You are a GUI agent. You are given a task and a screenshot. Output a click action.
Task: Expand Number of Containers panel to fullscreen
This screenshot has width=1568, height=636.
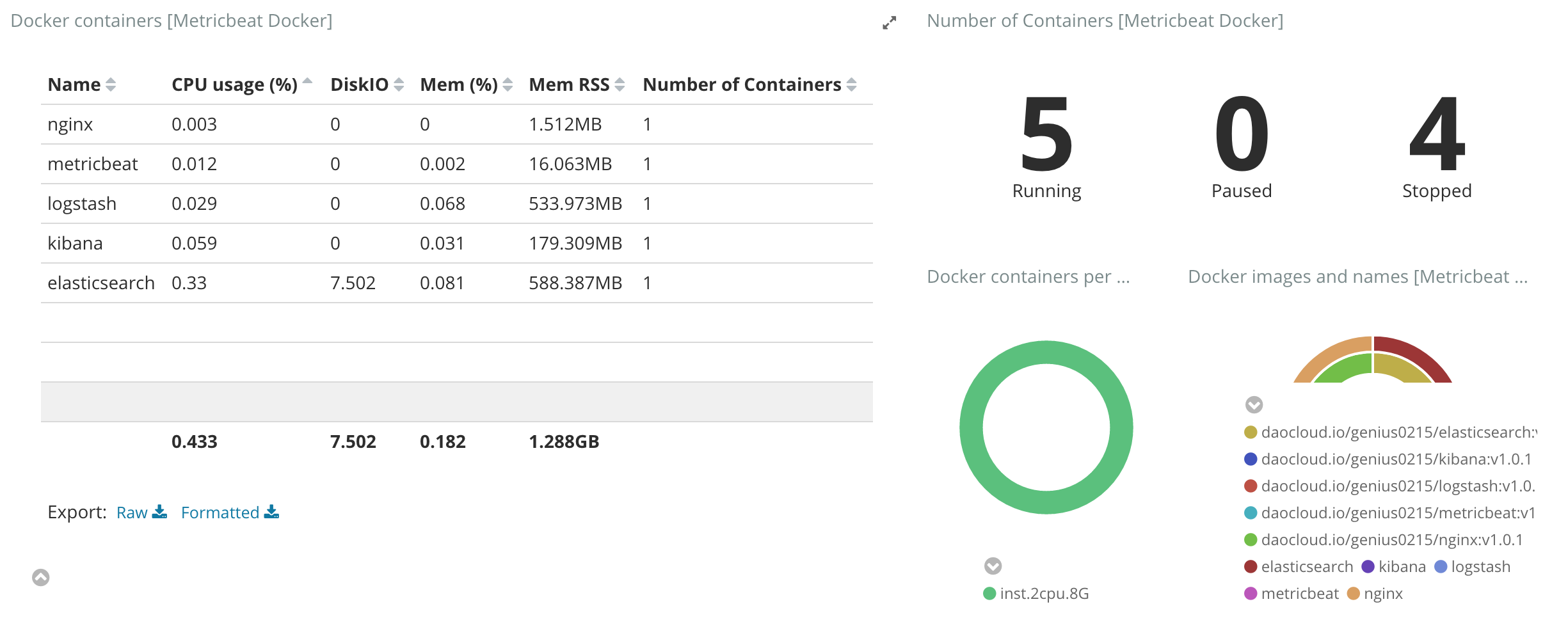click(x=890, y=23)
